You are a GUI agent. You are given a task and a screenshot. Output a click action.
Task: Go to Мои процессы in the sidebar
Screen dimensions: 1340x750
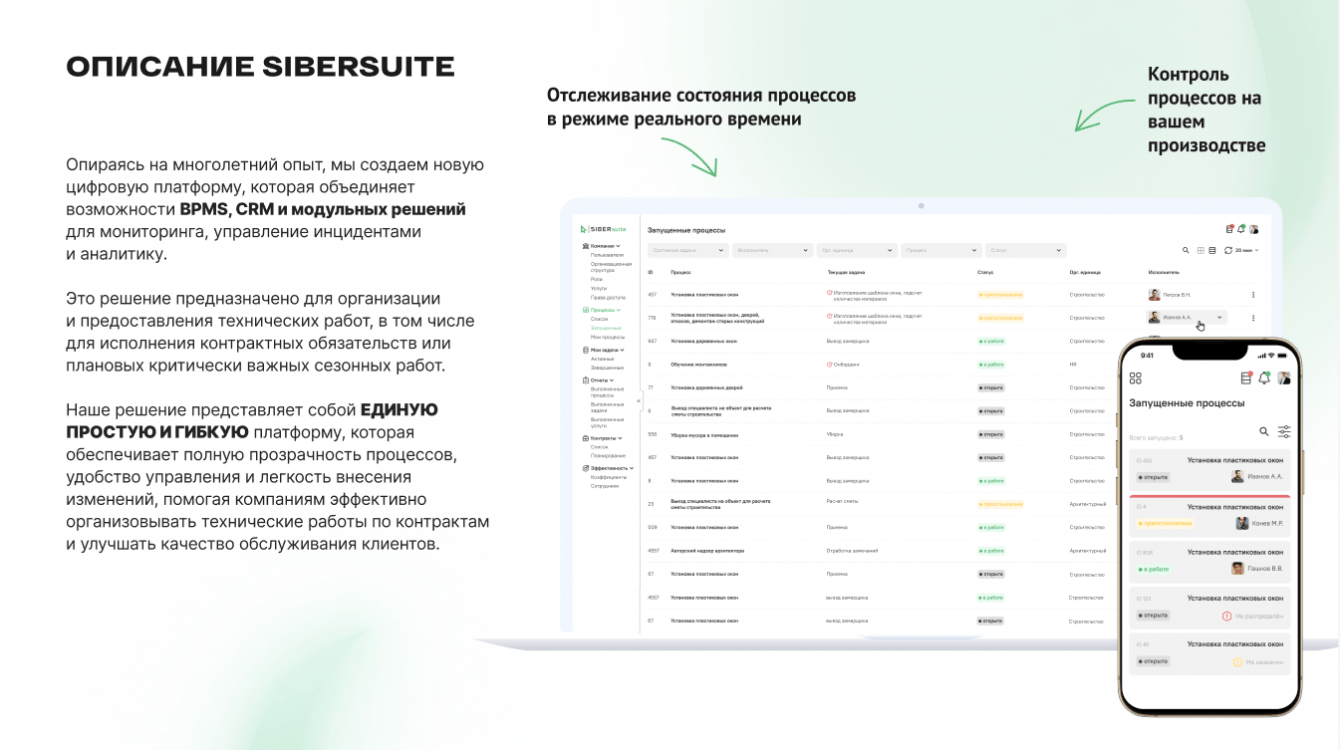pyautogui.click(x=607, y=336)
